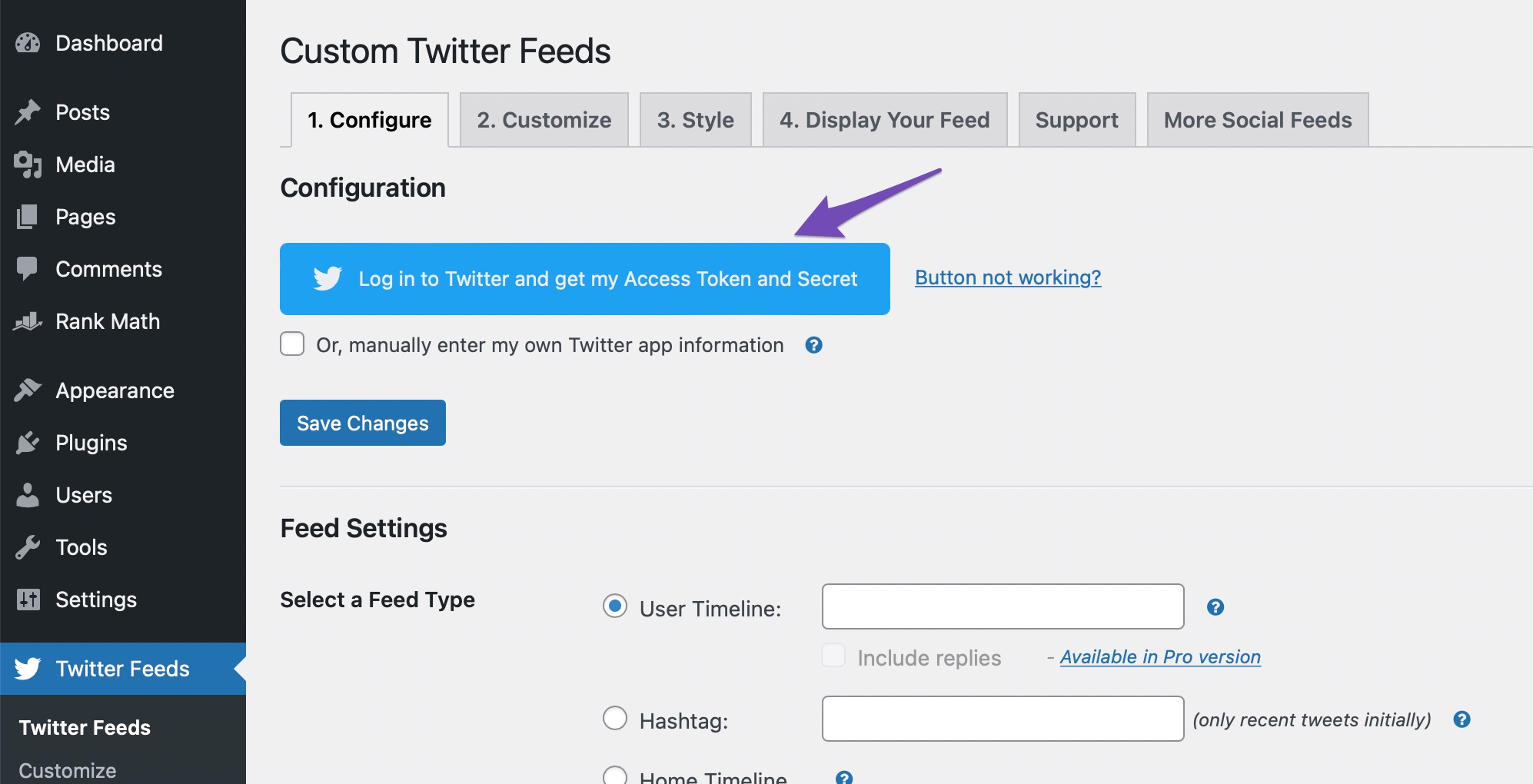
Task: Tick the Include replies checkbox
Action: coord(833,655)
